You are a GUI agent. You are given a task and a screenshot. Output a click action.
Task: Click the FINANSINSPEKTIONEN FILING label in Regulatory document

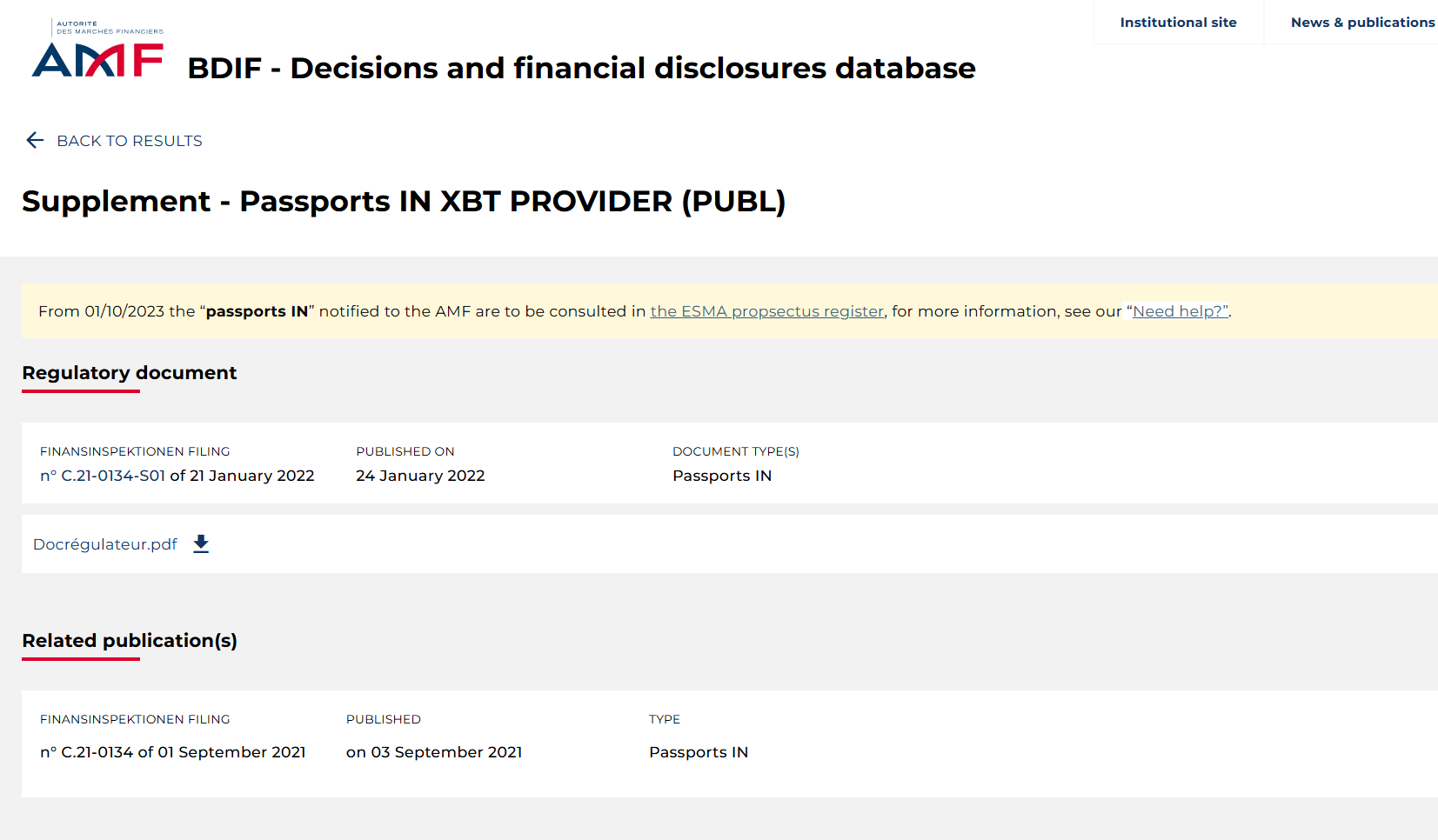coord(135,451)
